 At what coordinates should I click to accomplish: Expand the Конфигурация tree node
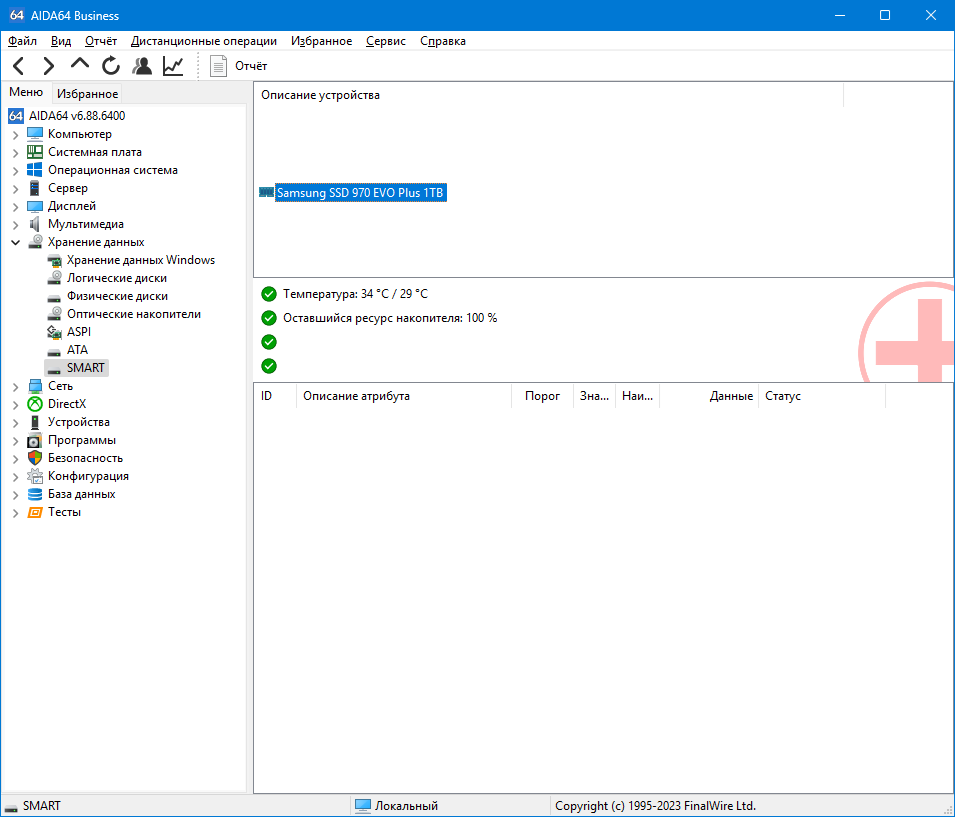16,476
